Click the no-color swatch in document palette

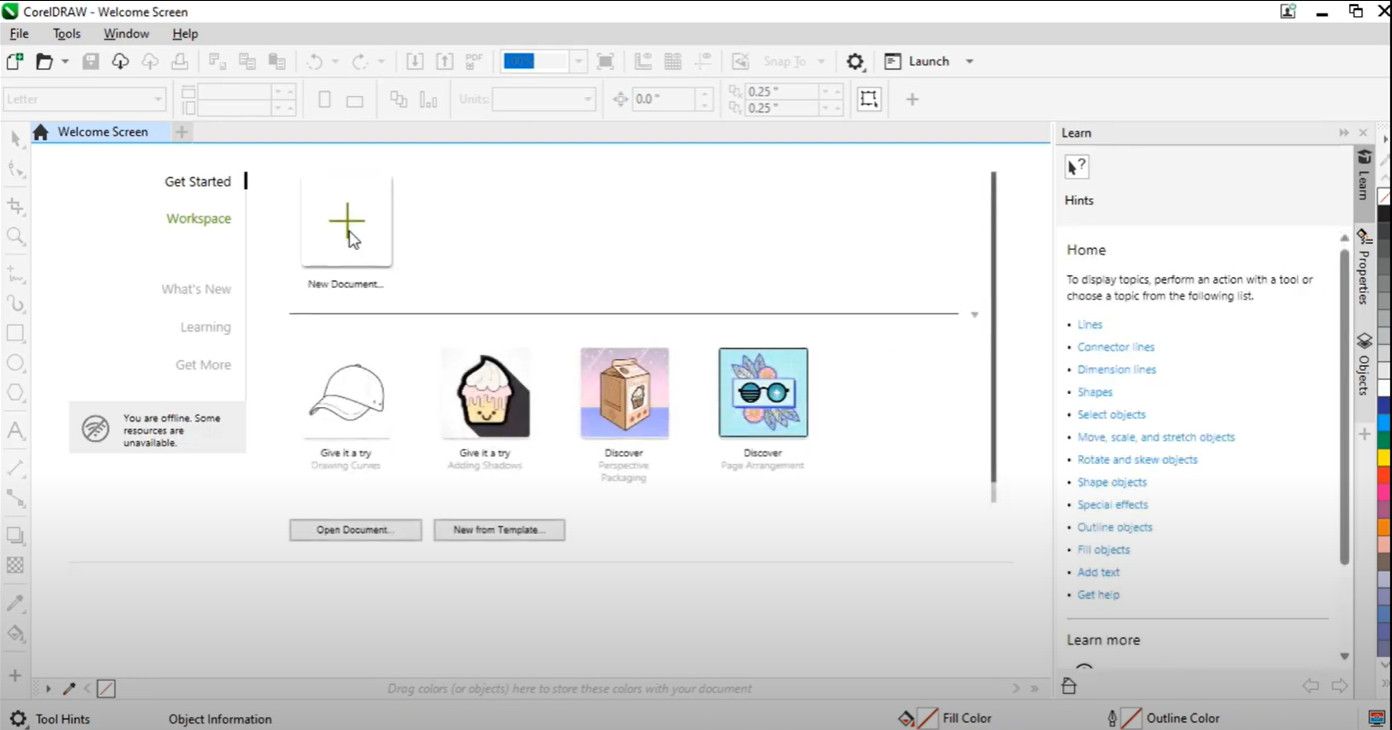point(106,688)
